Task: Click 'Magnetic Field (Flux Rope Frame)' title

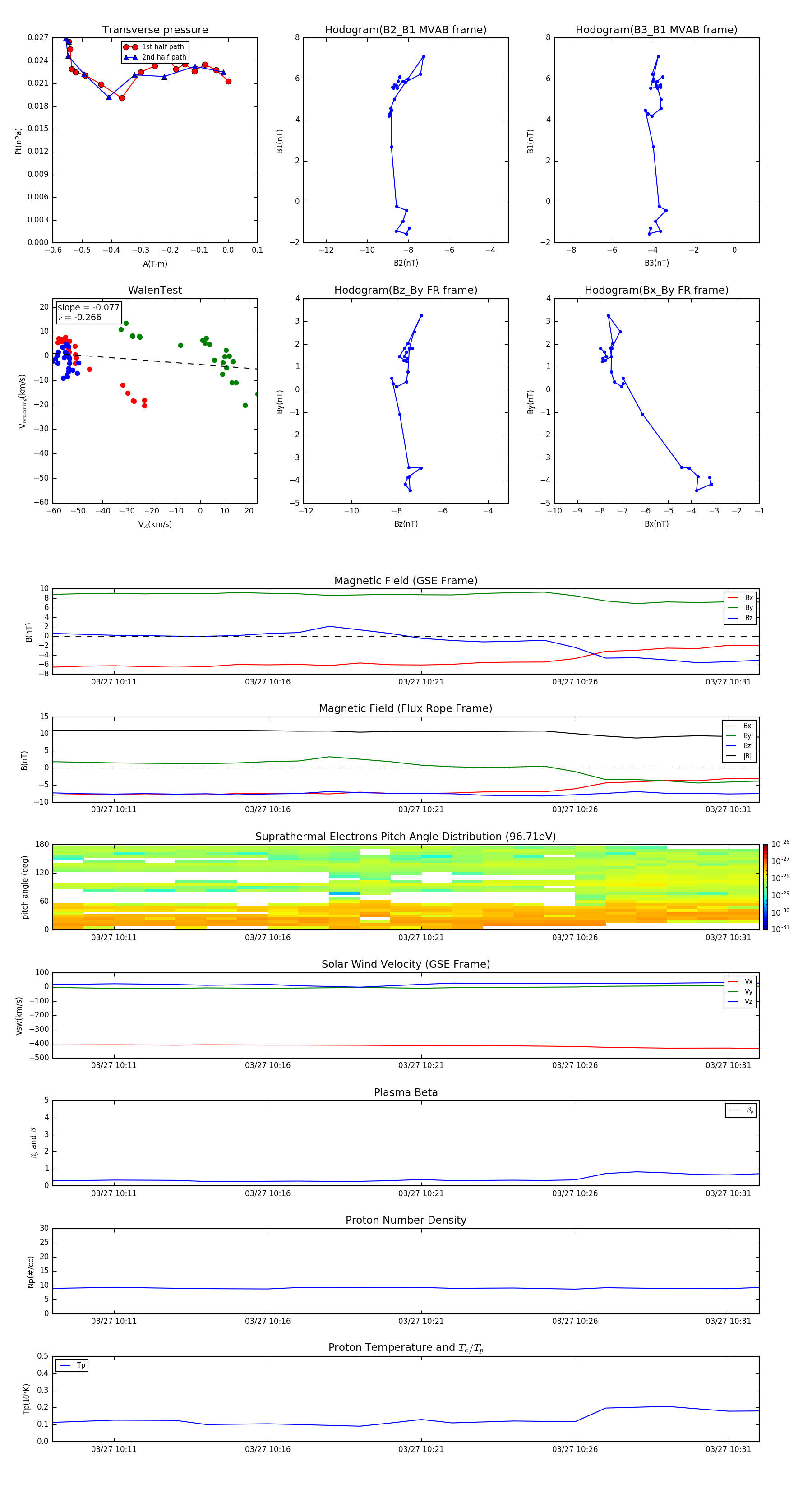Action: pos(406,709)
